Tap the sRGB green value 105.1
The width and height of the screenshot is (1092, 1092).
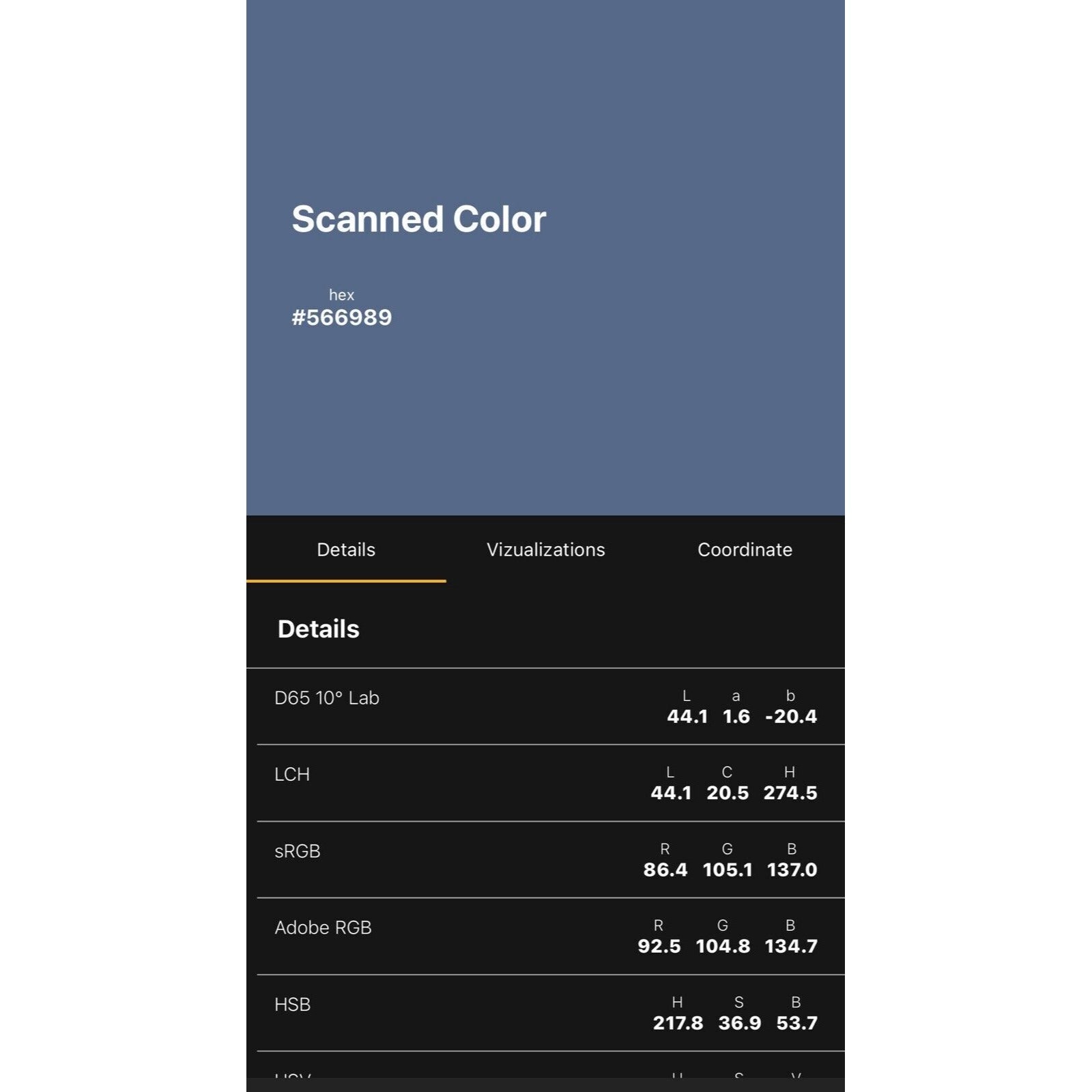pos(728,870)
